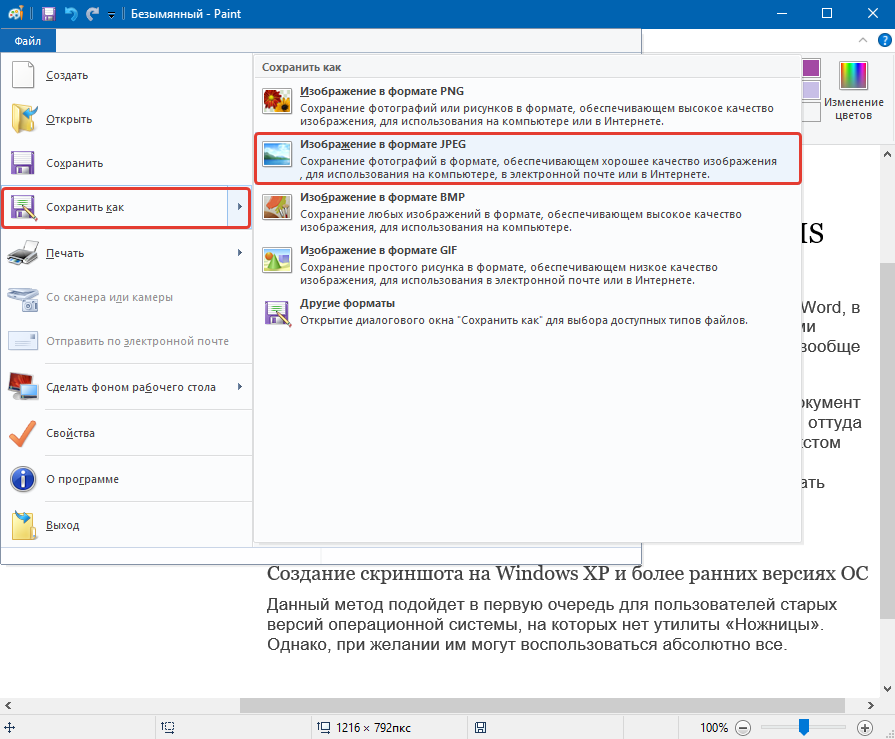Select Другие форматы menu entry
The height and width of the screenshot is (739, 895).
528,312
